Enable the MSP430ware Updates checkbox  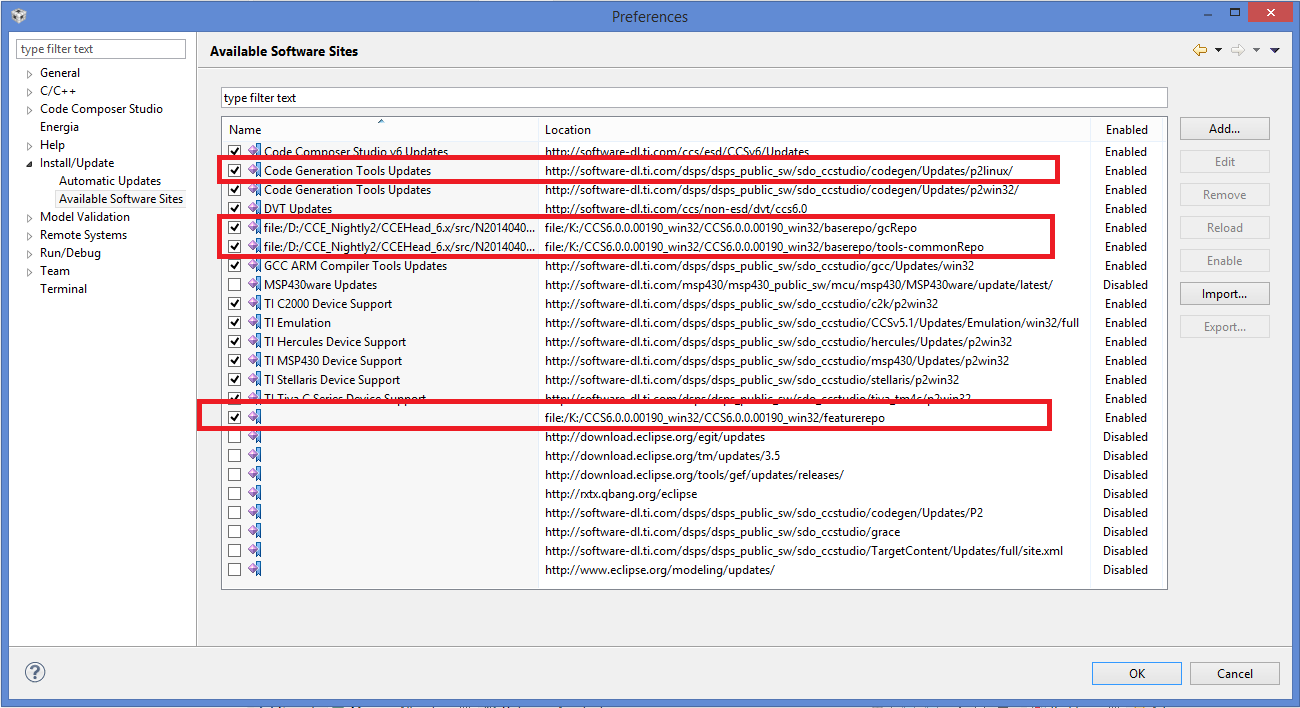point(234,284)
